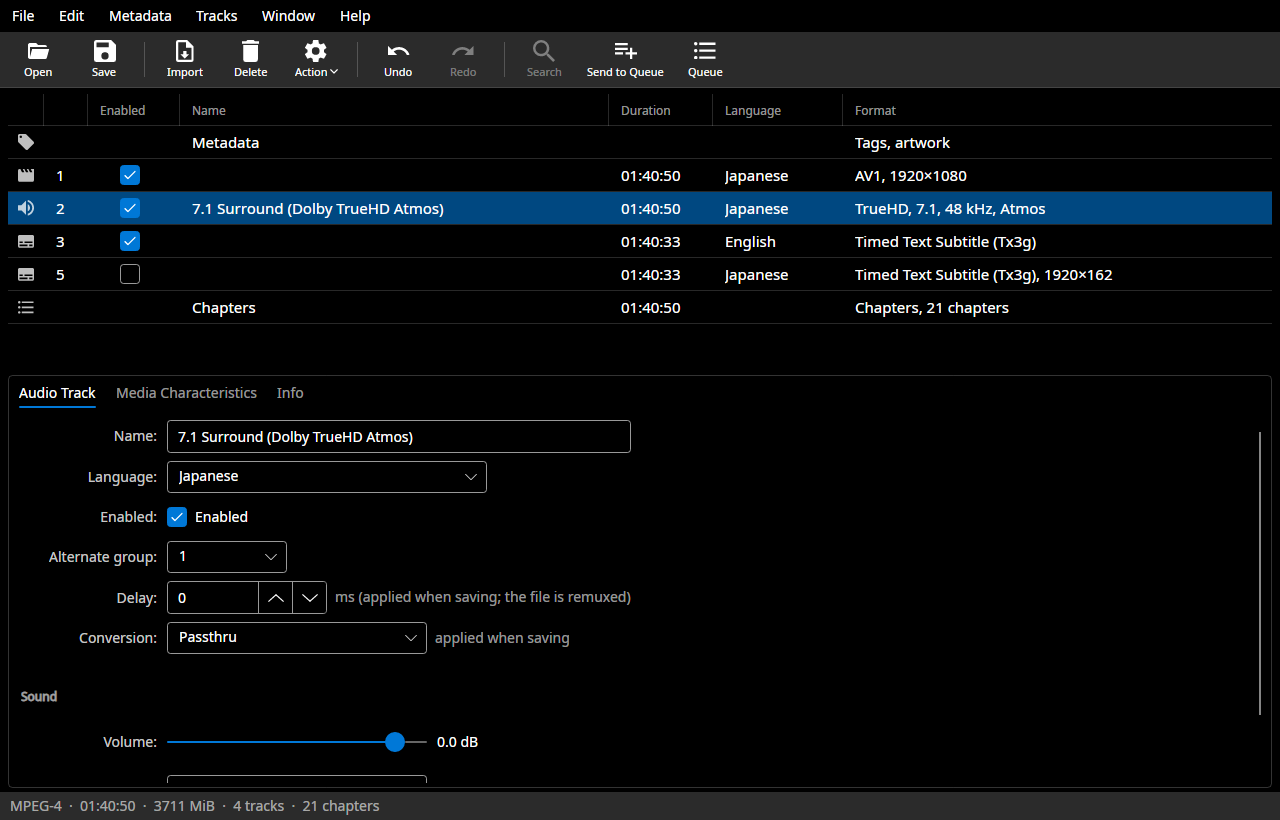
Task: Enable the Japanese subtitle track 5
Action: tap(130, 275)
